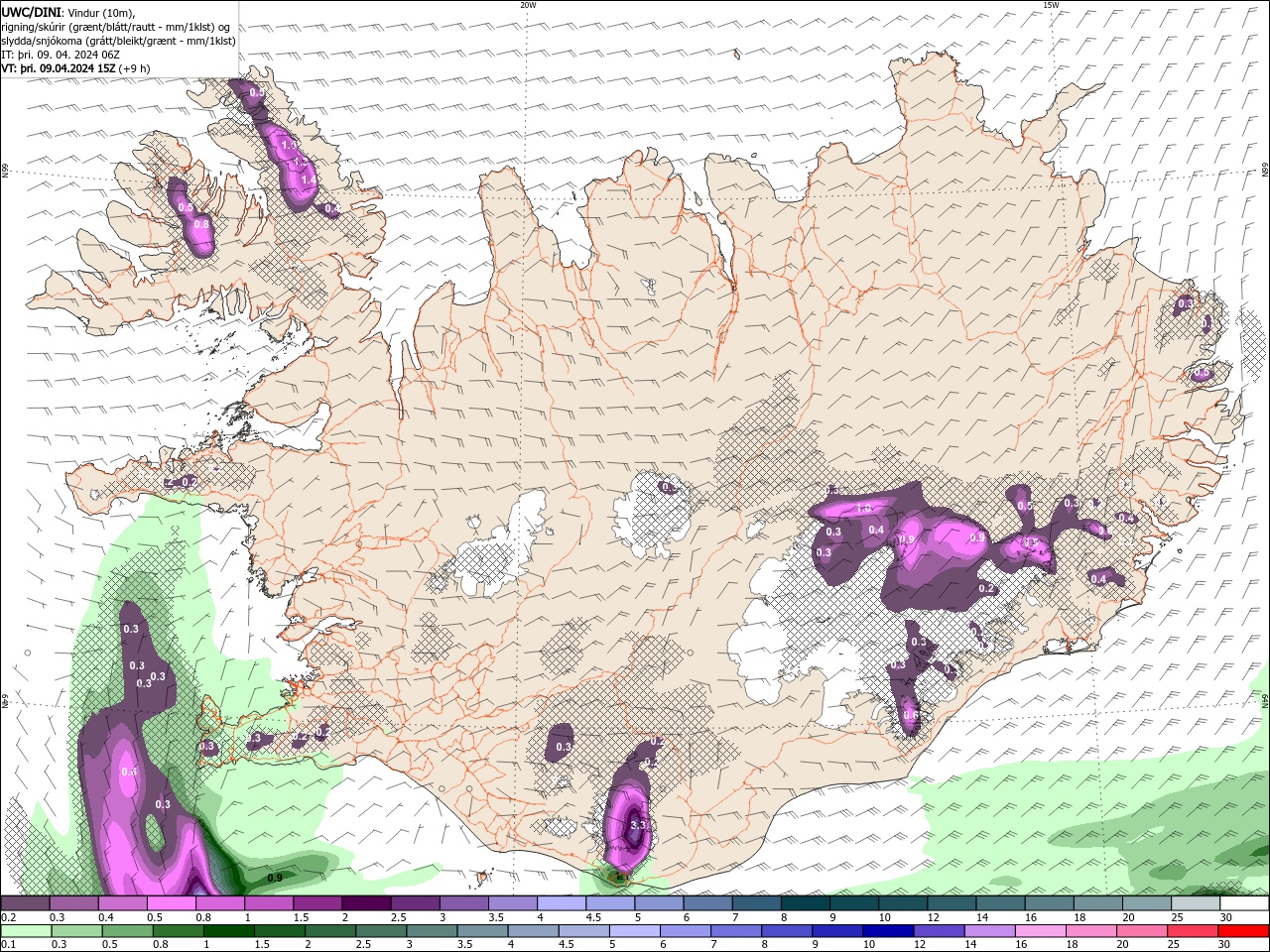
Task: Pick the lavender 4 swatch in snow legend
Action: click(561, 903)
